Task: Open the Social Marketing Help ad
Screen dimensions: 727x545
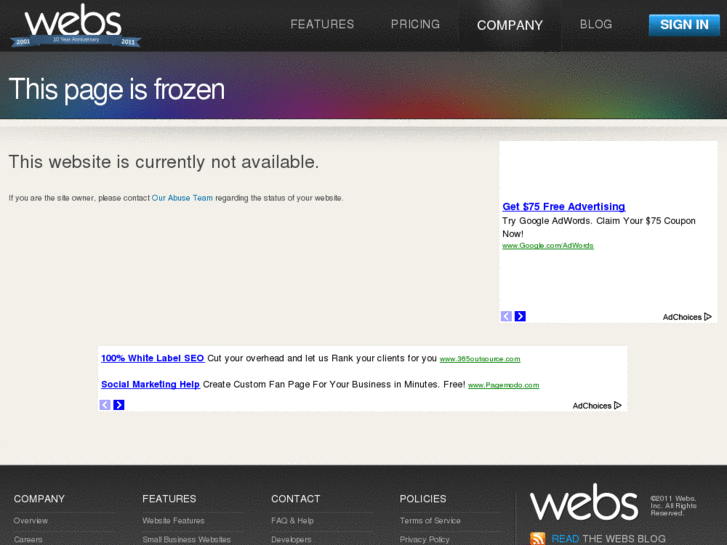Action: [150, 385]
